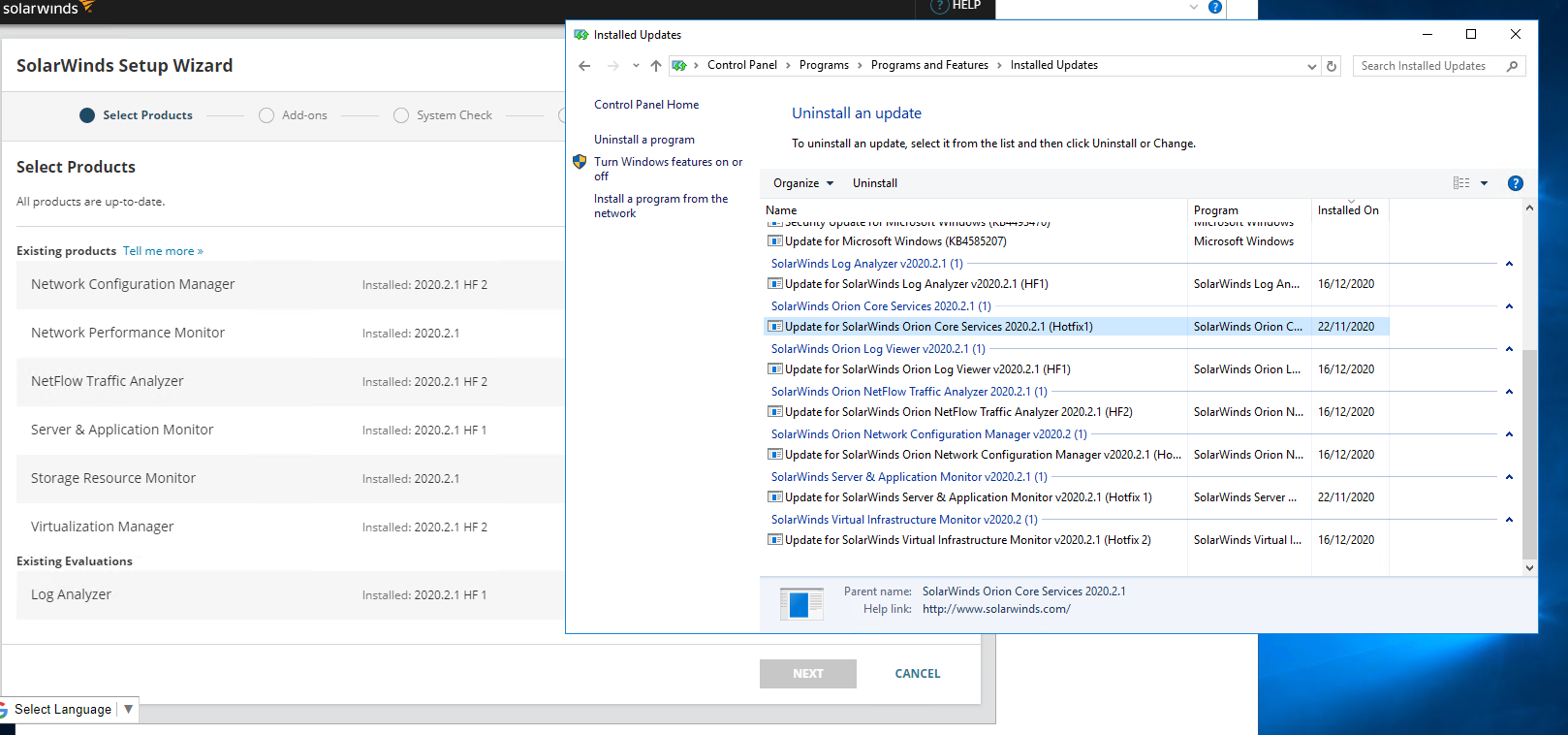
Task: Click the Installed Updates window title icon
Action: pyautogui.click(x=581, y=35)
